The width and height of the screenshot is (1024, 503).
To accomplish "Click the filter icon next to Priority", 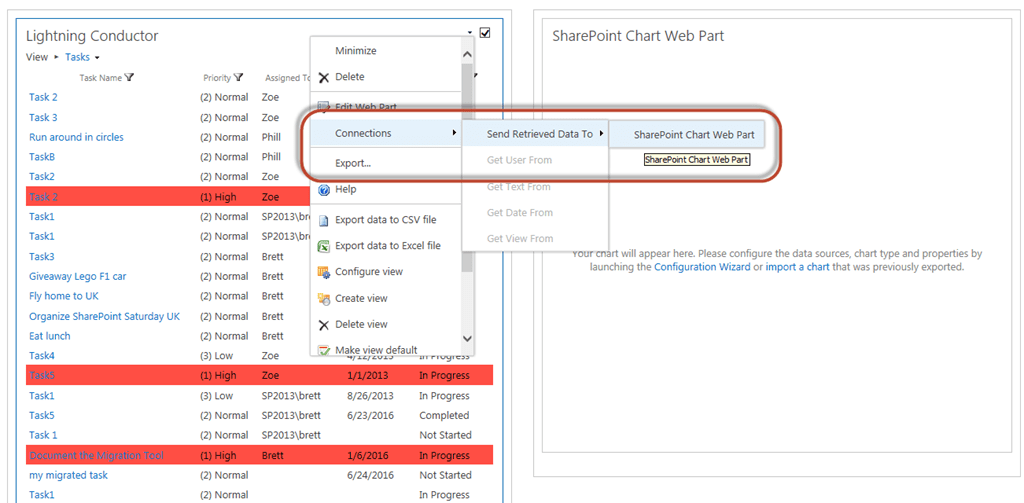I will click(238, 78).
